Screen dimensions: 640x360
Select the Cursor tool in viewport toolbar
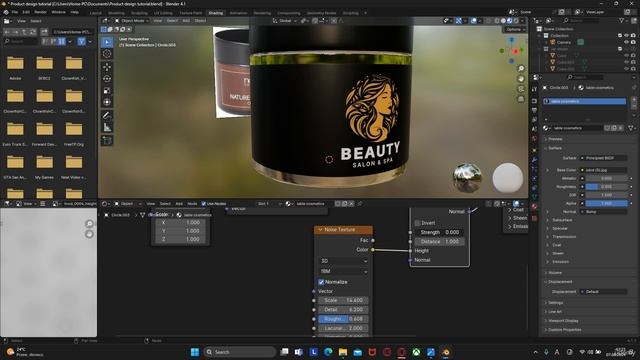(x=107, y=53)
